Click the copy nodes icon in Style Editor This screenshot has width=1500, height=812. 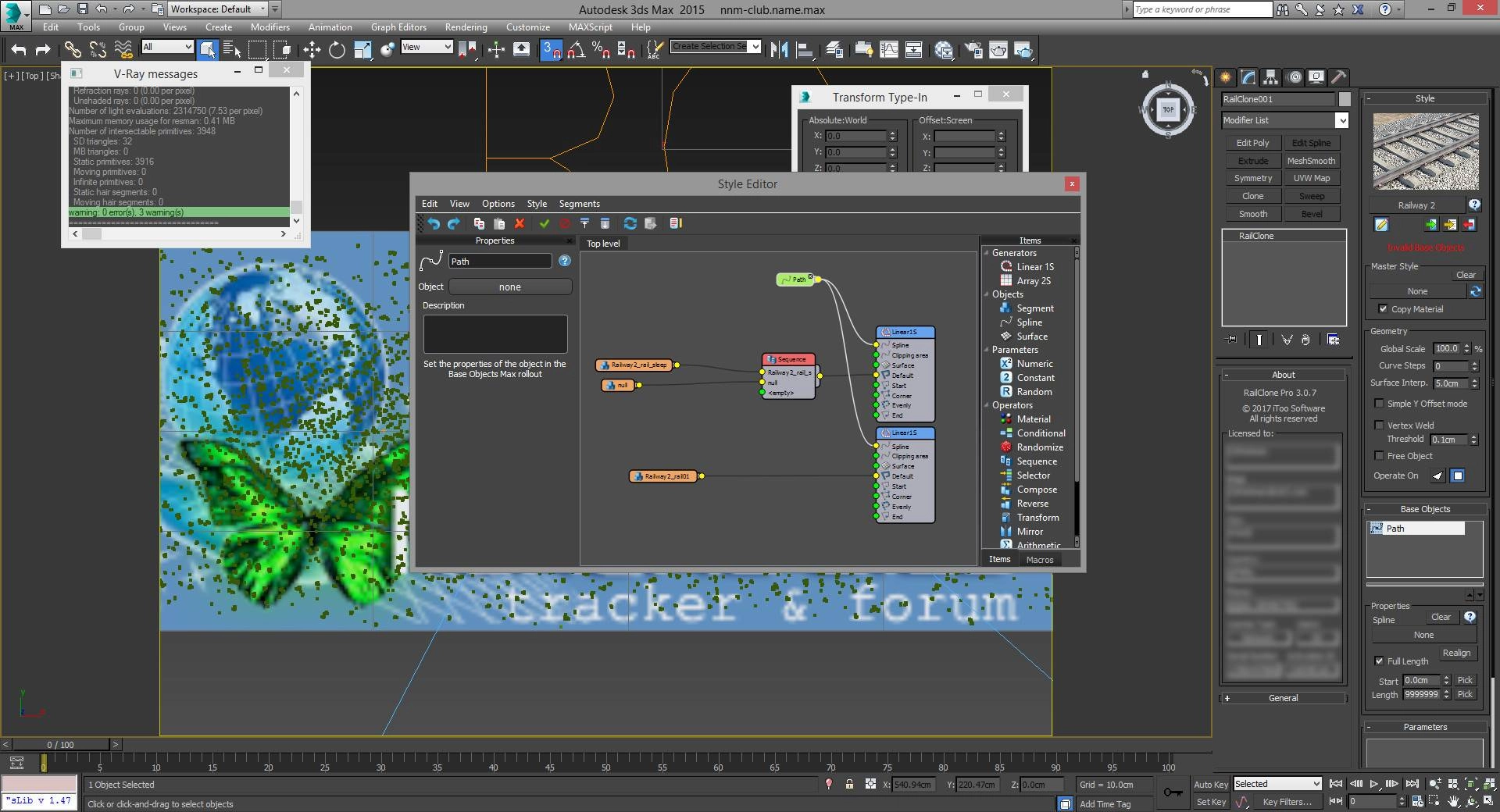(479, 223)
